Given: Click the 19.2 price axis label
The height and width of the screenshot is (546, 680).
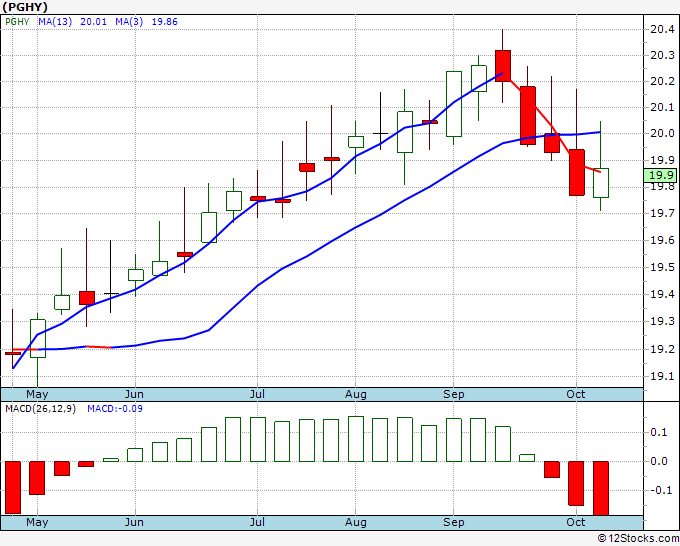Looking at the screenshot, I should pos(662,350).
